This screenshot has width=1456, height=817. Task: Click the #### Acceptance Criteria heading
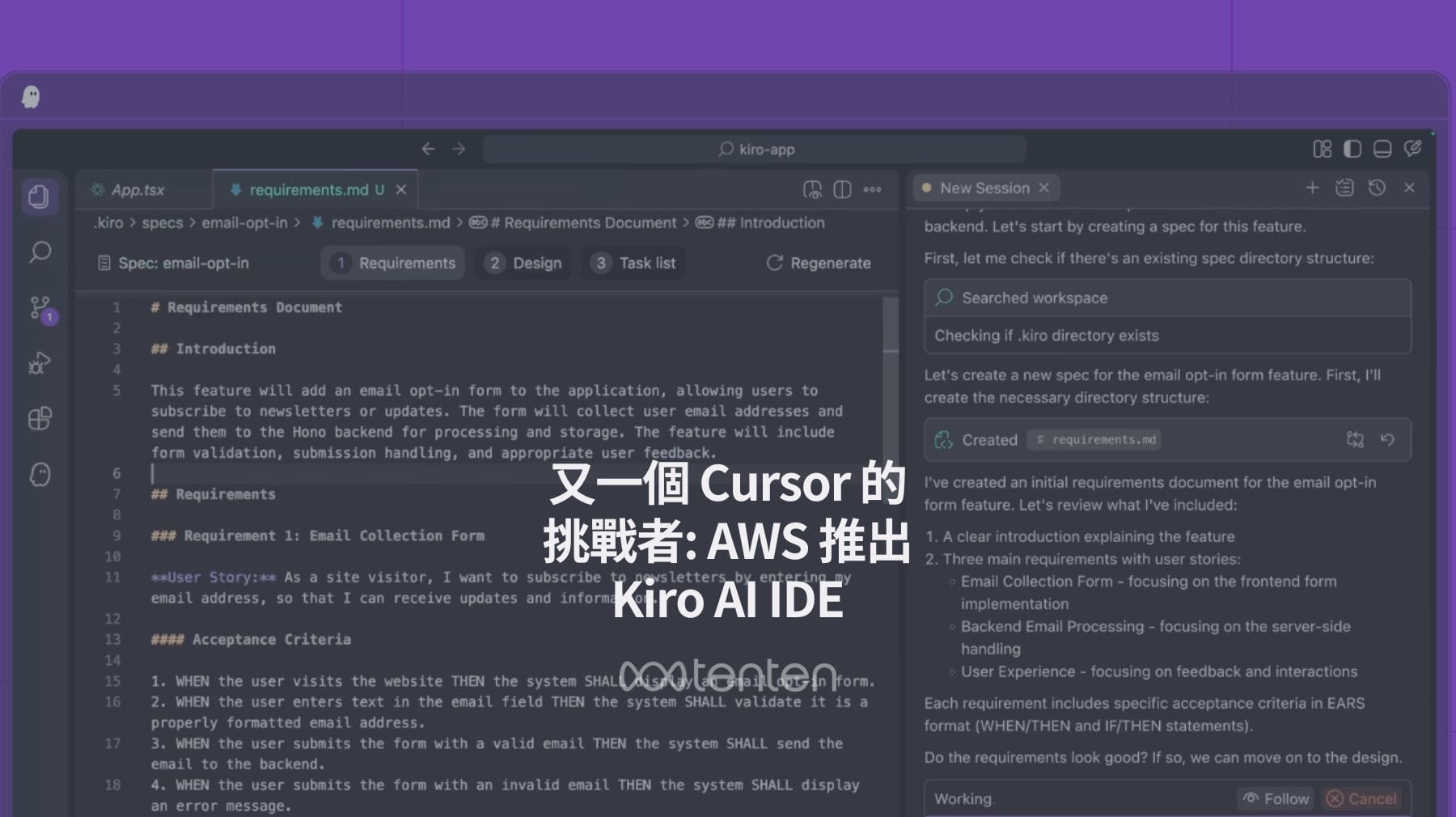[251, 639]
